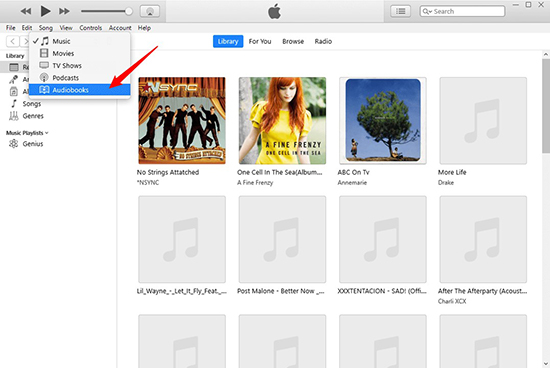550x368 pixels.
Task: Go back with the back arrow button
Action: (x=13, y=41)
